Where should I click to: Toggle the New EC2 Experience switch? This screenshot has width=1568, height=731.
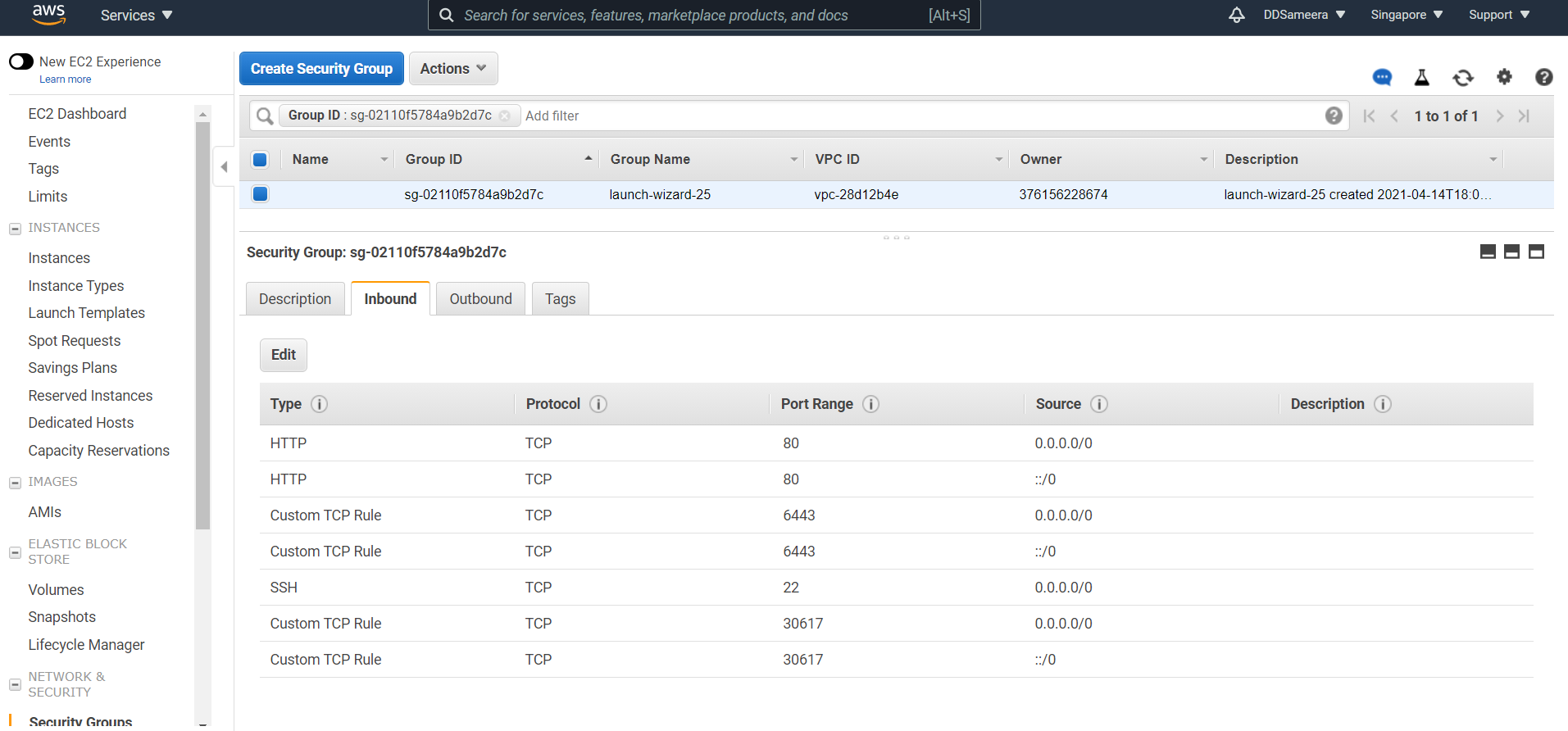[21, 61]
